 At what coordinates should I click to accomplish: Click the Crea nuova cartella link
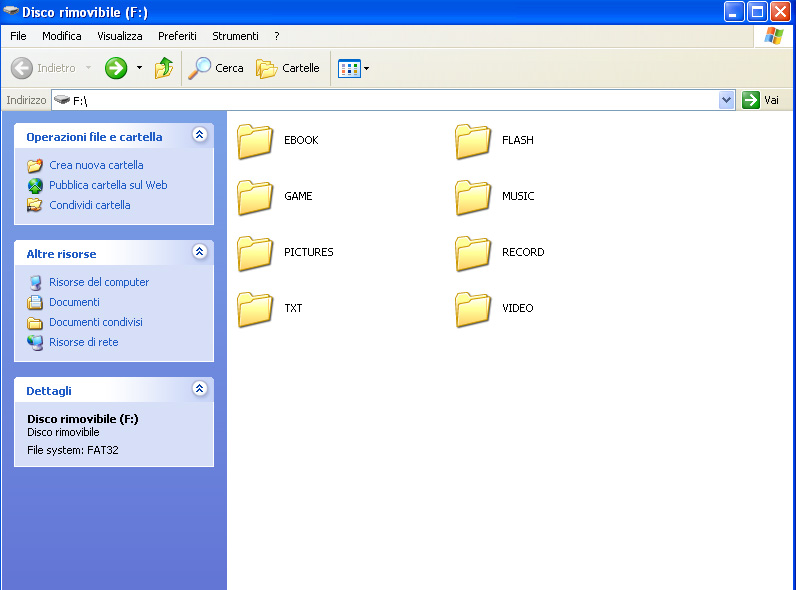point(96,165)
